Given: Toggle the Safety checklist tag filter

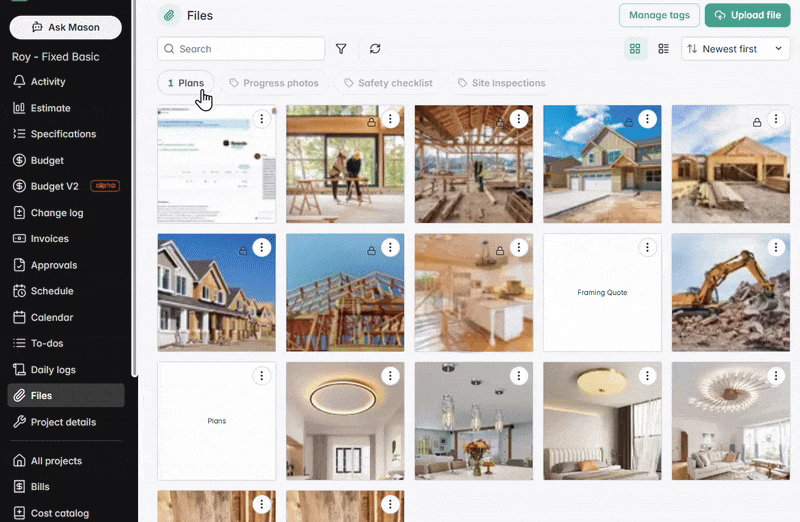Looking at the screenshot, I should 388,83.
